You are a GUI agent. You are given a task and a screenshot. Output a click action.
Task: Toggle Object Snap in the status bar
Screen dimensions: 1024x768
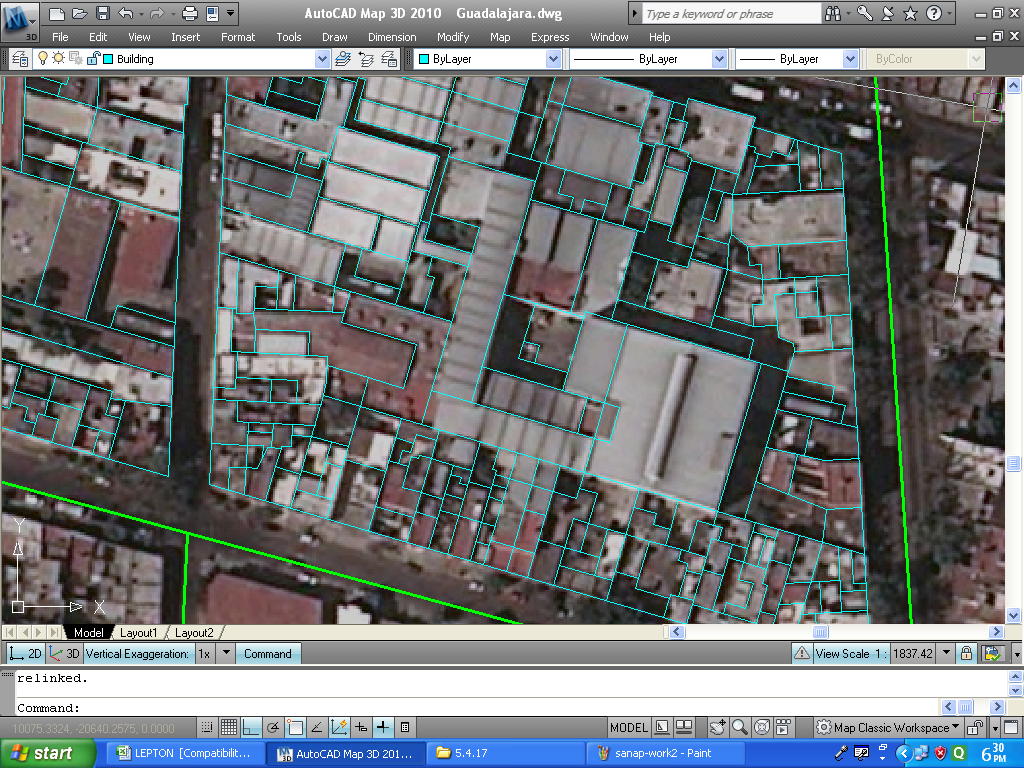295,727
